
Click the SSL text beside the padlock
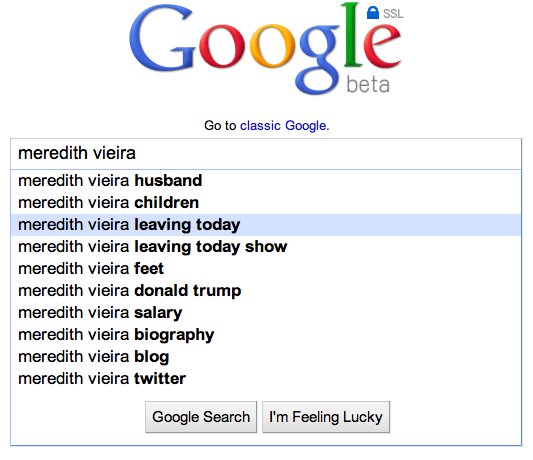pos(393,14)
